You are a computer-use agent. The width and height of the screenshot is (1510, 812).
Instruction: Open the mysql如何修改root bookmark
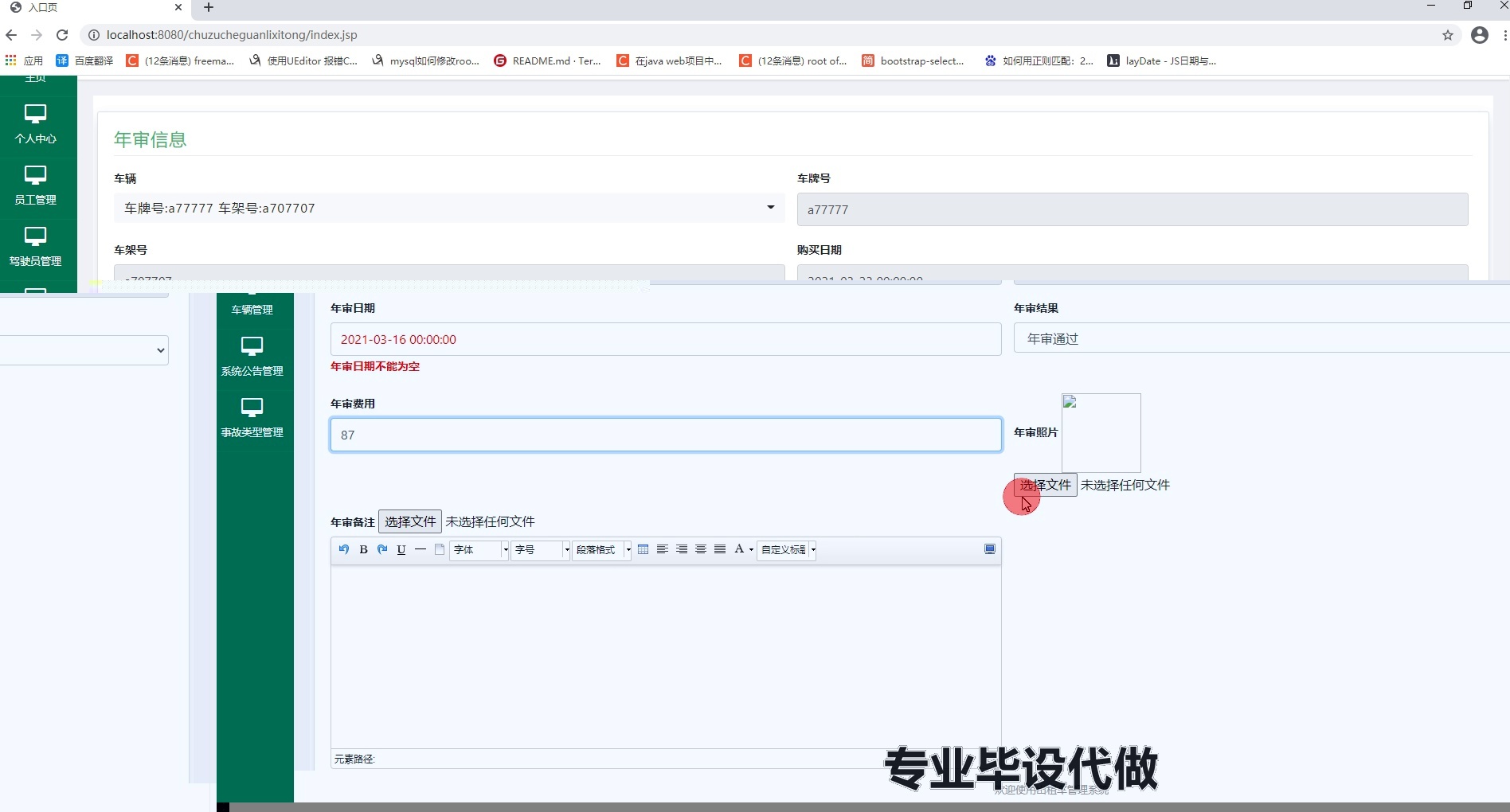click(x=426, y=61)
